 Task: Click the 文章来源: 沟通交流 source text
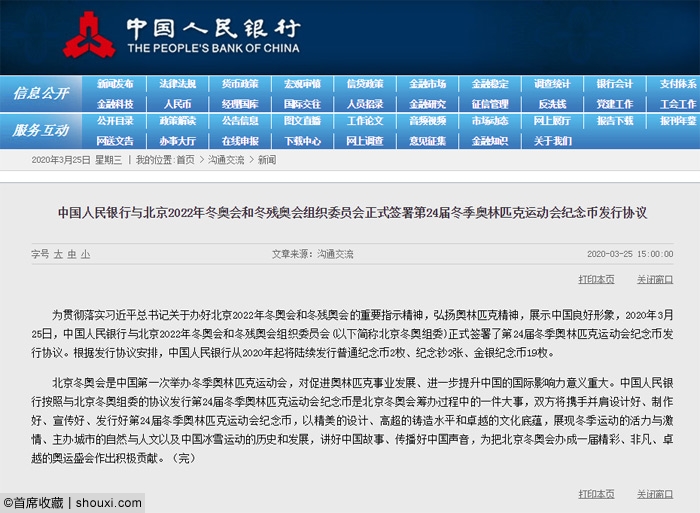coord(312,254)
